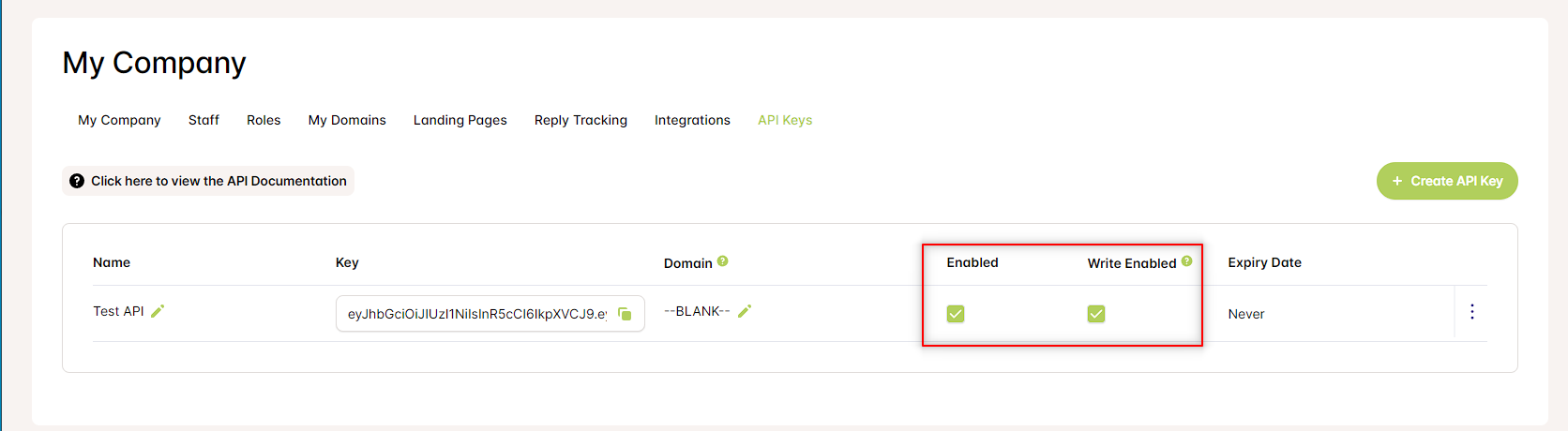Open the Integrations tab
Image resolution: width=1568 pixels, height=431 pixels.
click(692, 120)
